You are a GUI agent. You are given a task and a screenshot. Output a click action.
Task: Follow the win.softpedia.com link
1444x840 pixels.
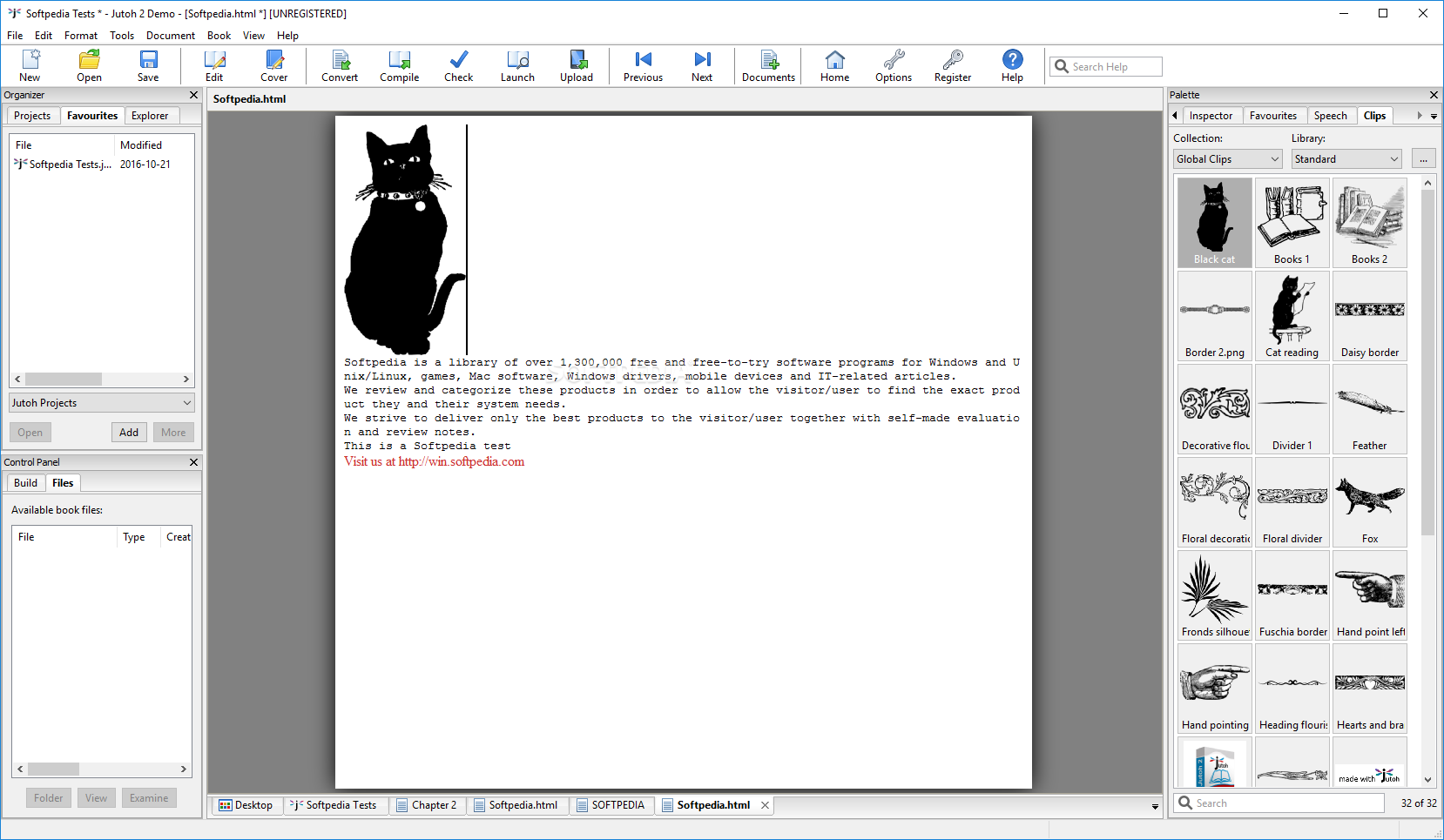[462, 462]
